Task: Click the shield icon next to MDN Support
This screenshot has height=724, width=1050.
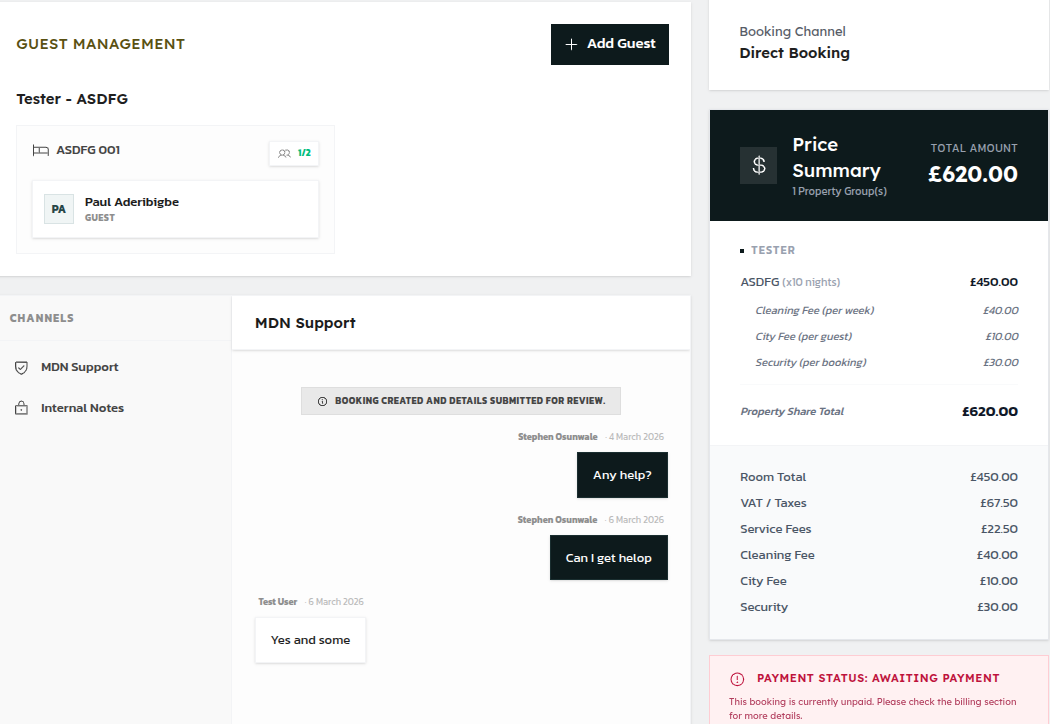Action: point(21,367)
